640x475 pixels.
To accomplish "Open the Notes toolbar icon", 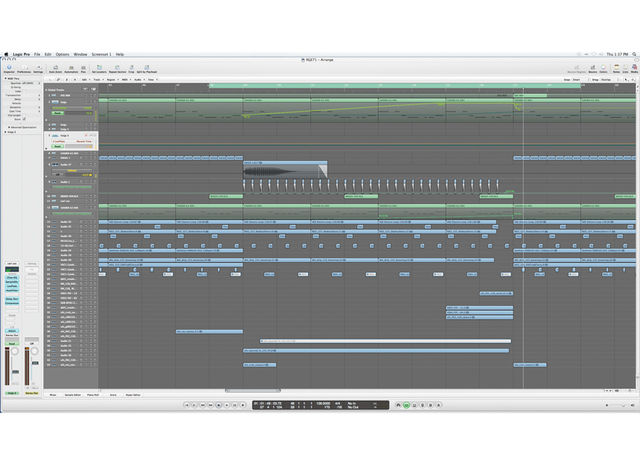I will point(616,69).
